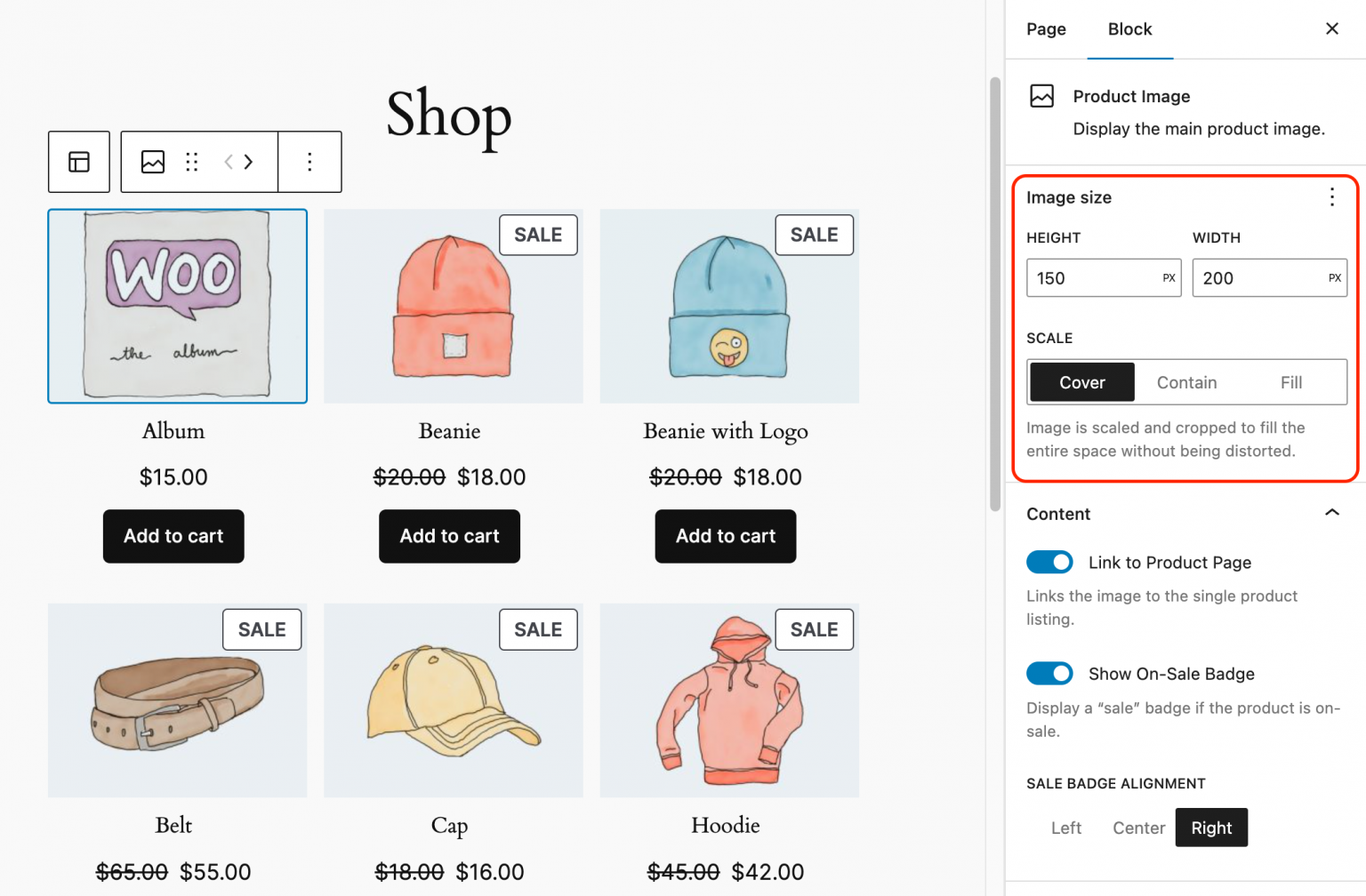This screenshot has height=896, width=1366.
Task: Choose the Contain scale mode
Action: click(1187, 381)
